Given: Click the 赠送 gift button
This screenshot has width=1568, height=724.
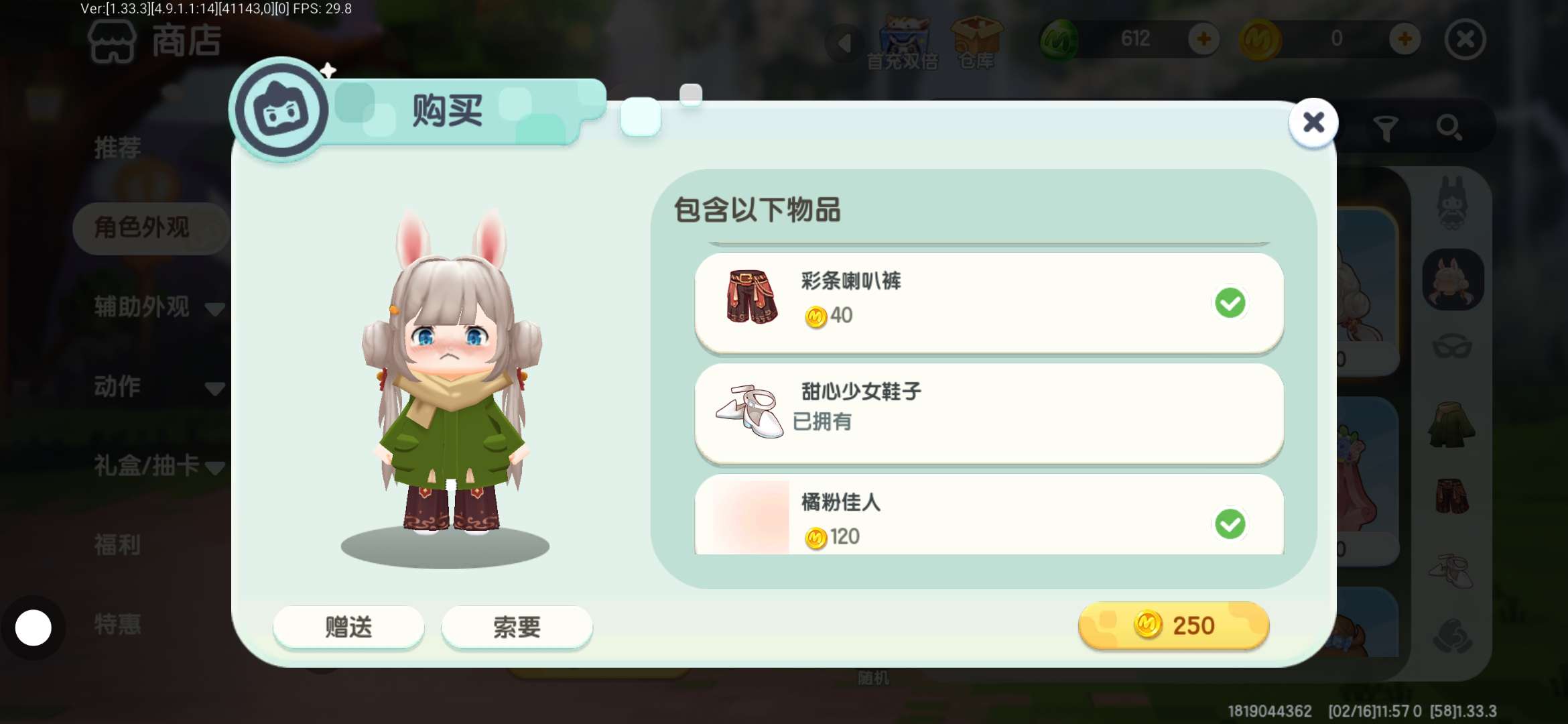Looking at the screenshot, I should [348, 627].
